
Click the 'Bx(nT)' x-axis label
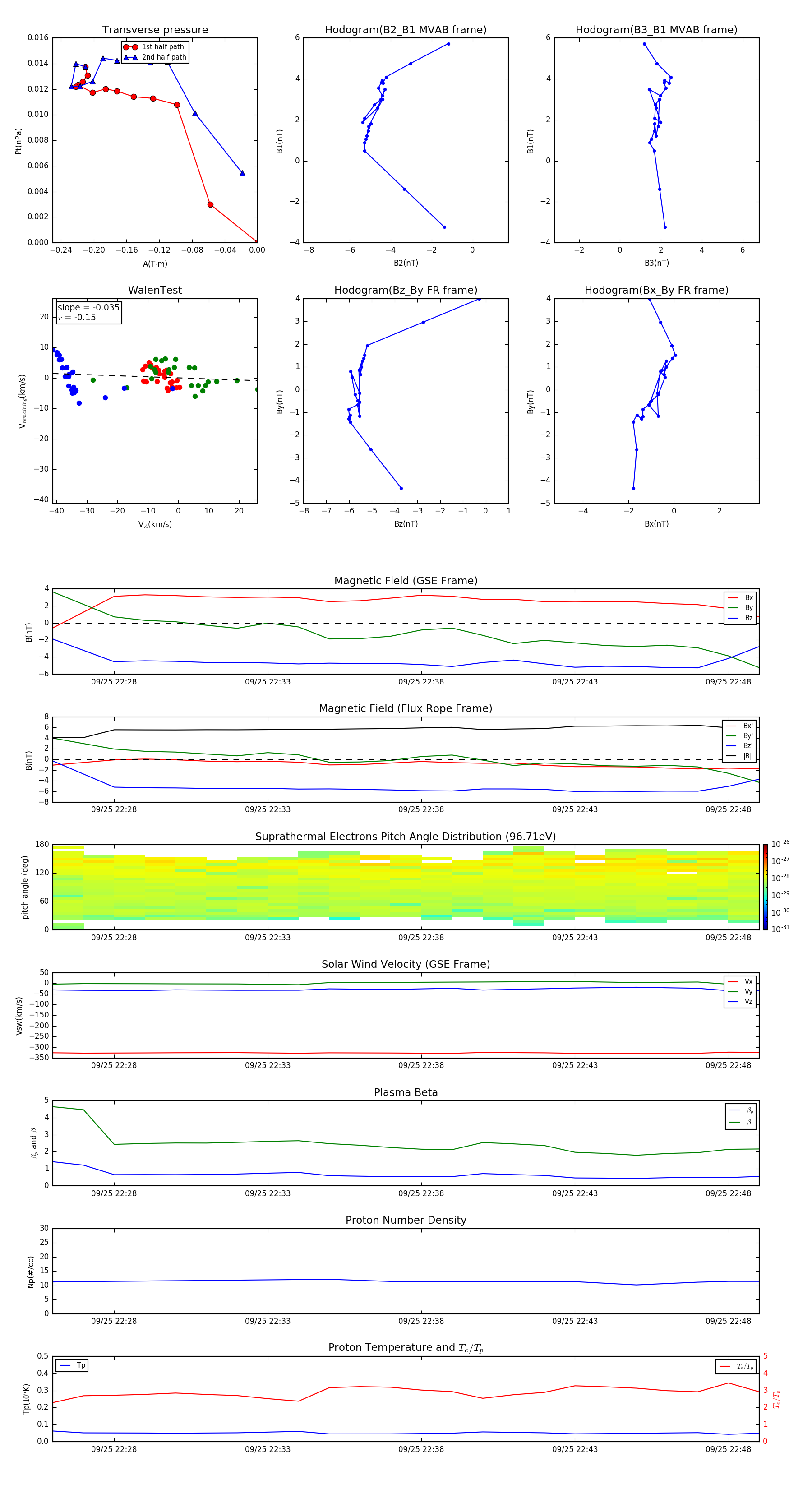pyautogui.click(x=656, y=524)
